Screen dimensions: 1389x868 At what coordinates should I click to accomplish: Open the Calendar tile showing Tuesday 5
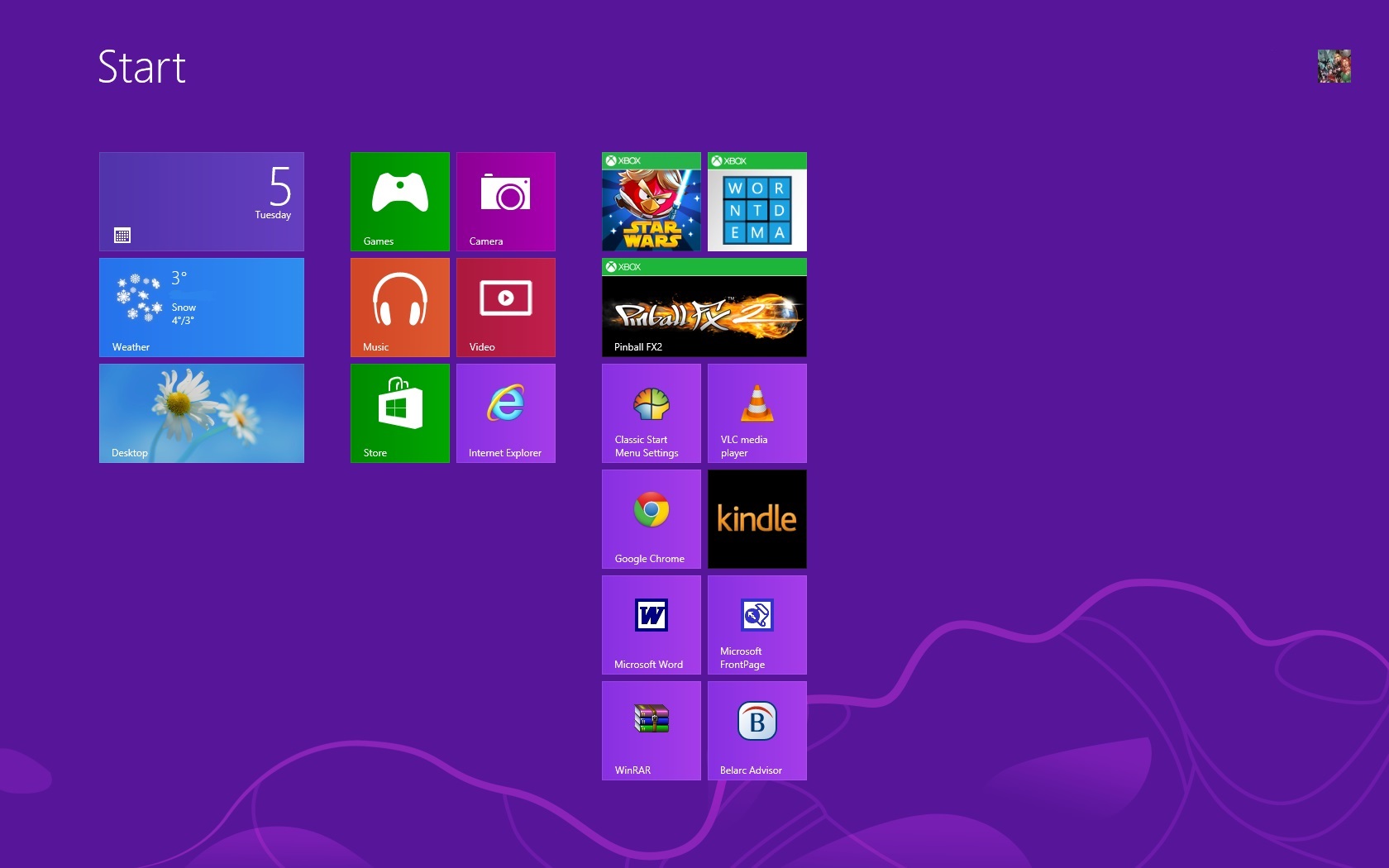click(202, 202)
